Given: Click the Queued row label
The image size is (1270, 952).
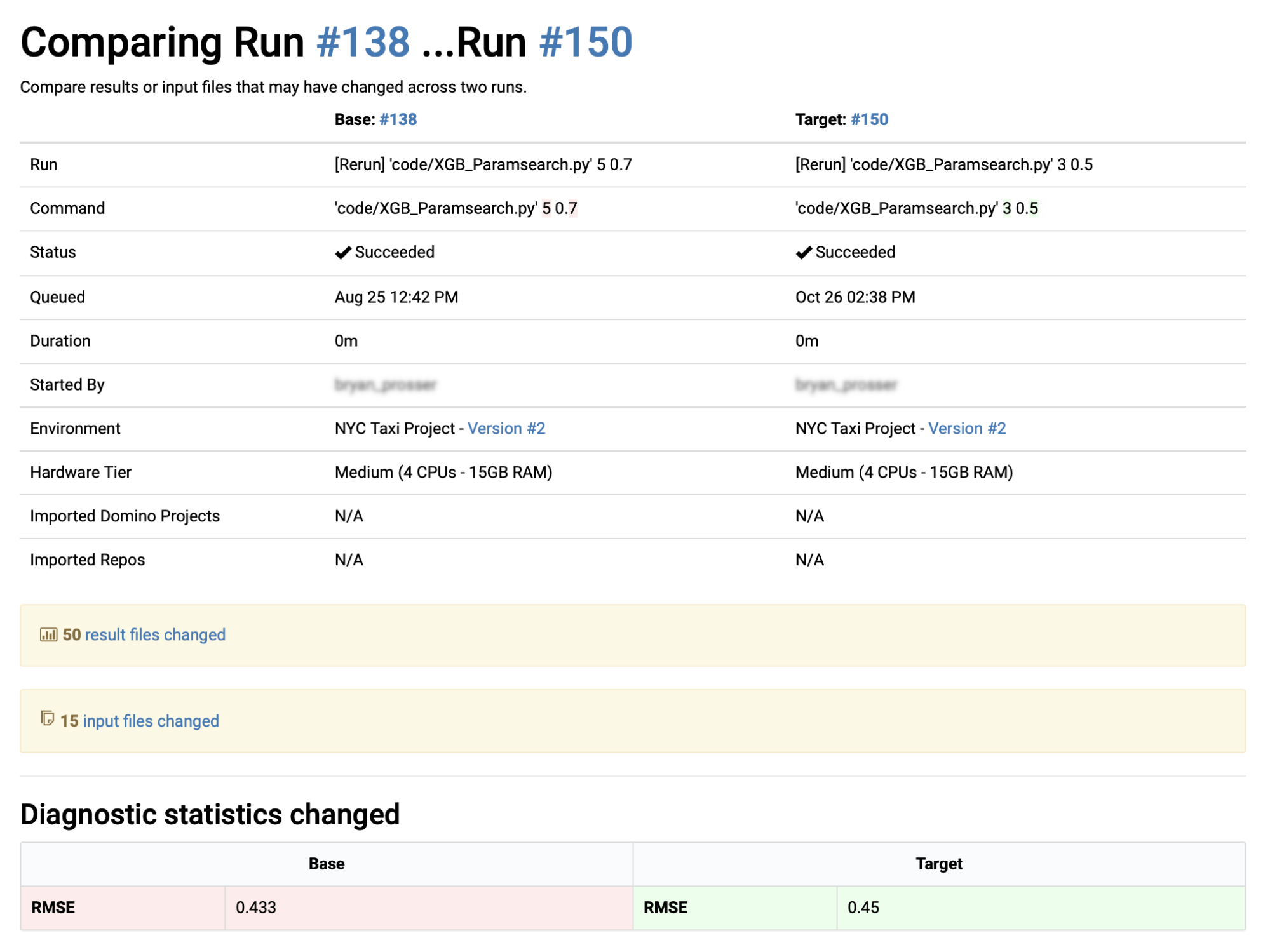Looking at the screenshot, I should click(57, 297).
